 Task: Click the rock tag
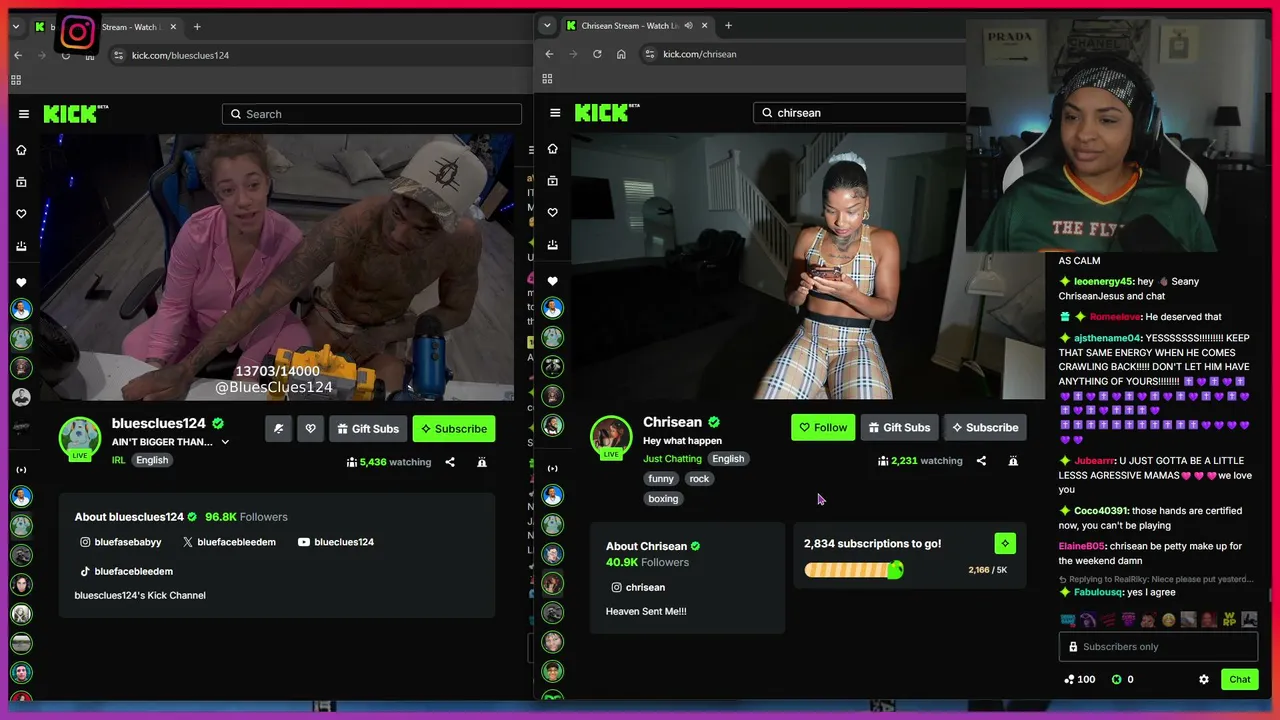point(699,479)
